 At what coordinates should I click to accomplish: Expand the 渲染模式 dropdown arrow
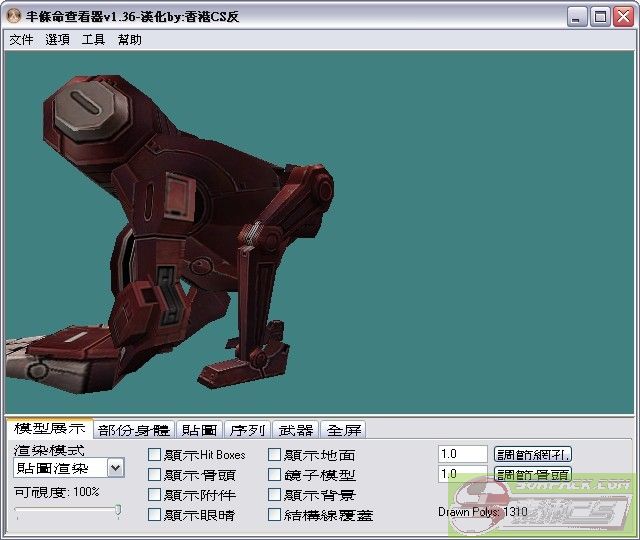pos(116,468)
